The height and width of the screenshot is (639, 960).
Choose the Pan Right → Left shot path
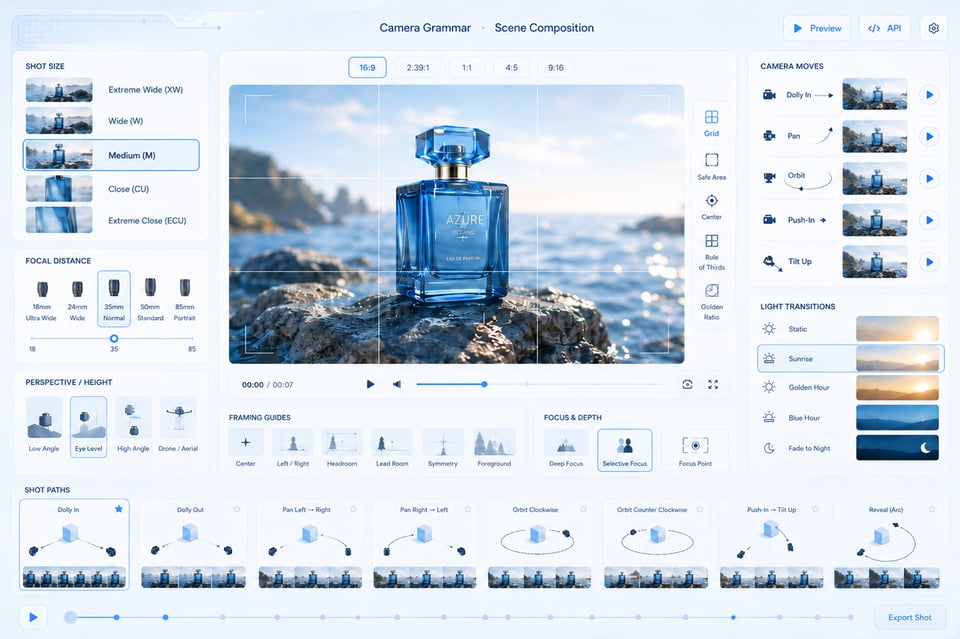click(424, 545)
